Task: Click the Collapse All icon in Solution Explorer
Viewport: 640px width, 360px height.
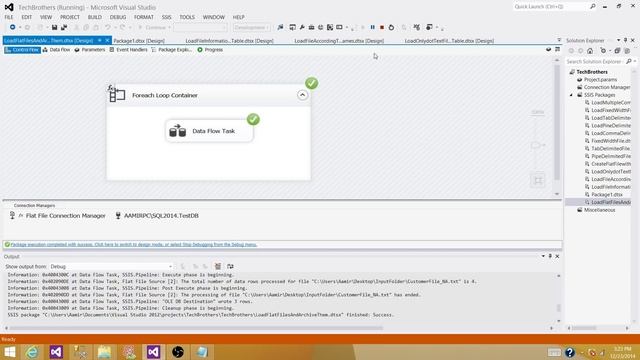Action: [618, 51]
